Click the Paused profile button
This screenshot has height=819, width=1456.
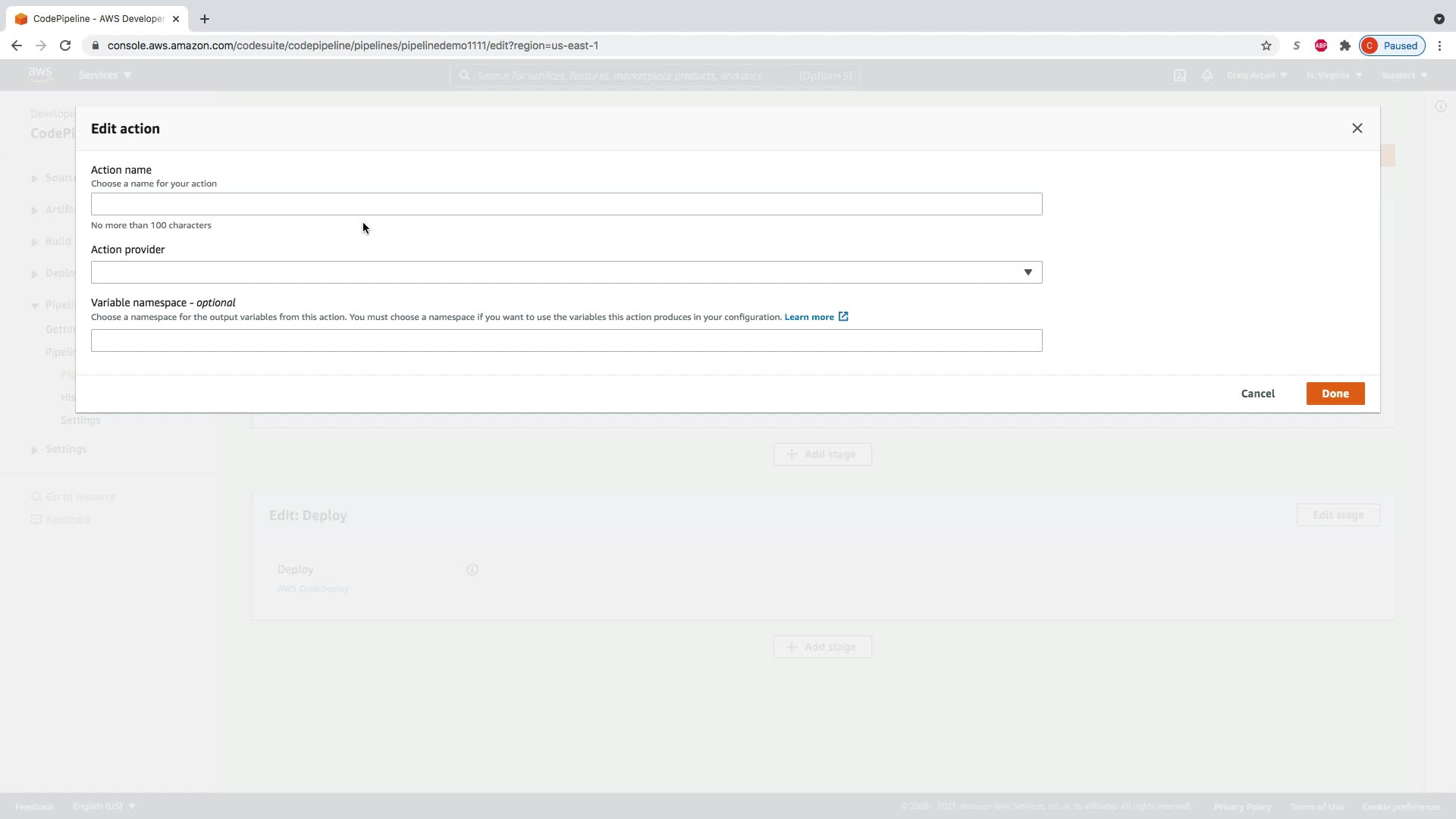(x=1392, y=45)
